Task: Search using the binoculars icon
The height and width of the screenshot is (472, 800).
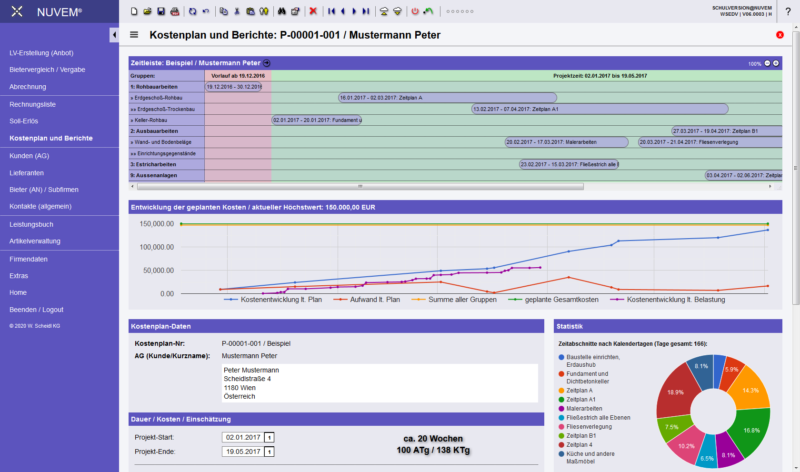Action: pyautogui.click(x=282, y=11)
